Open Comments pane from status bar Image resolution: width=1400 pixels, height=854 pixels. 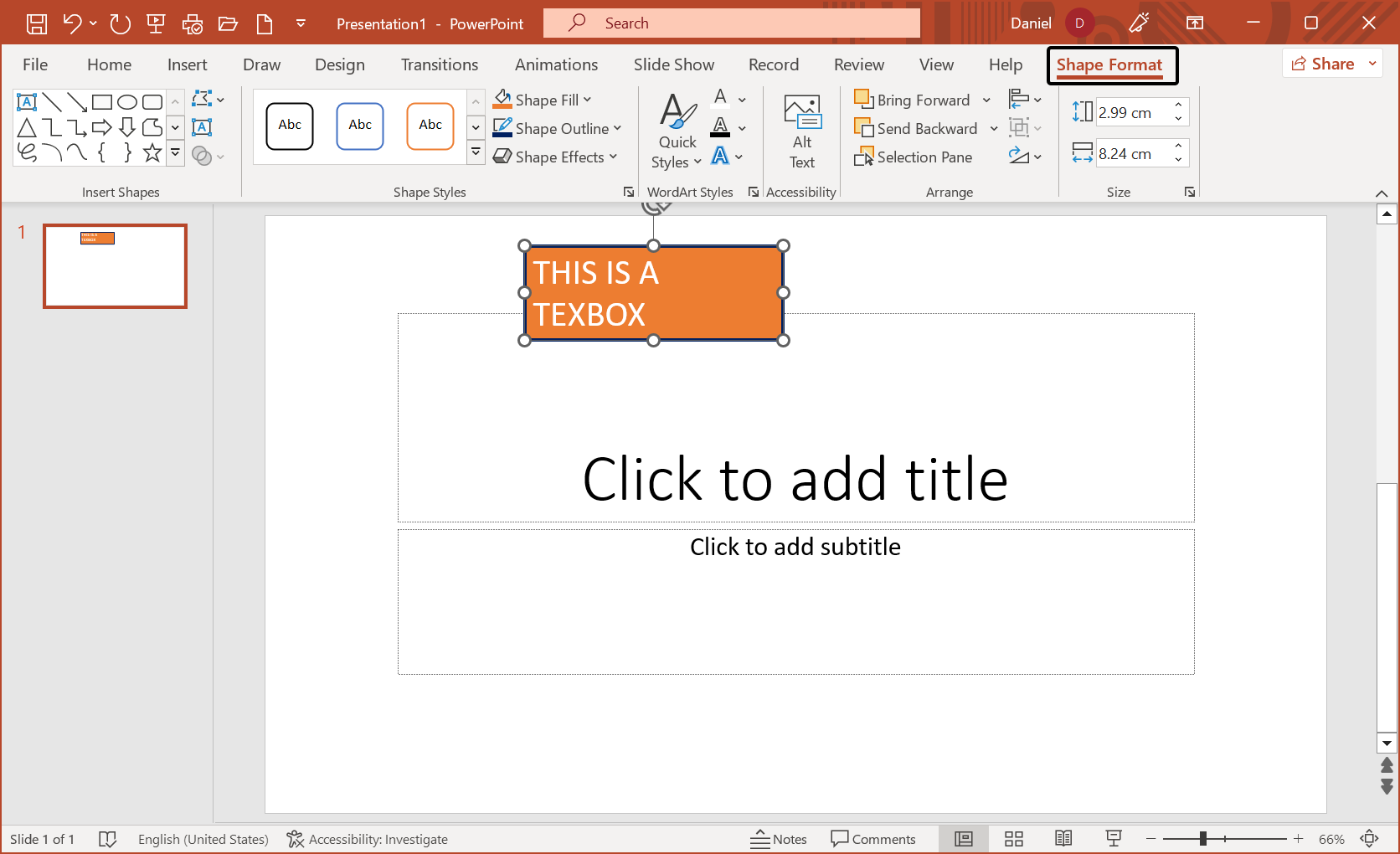pos(873,839)
